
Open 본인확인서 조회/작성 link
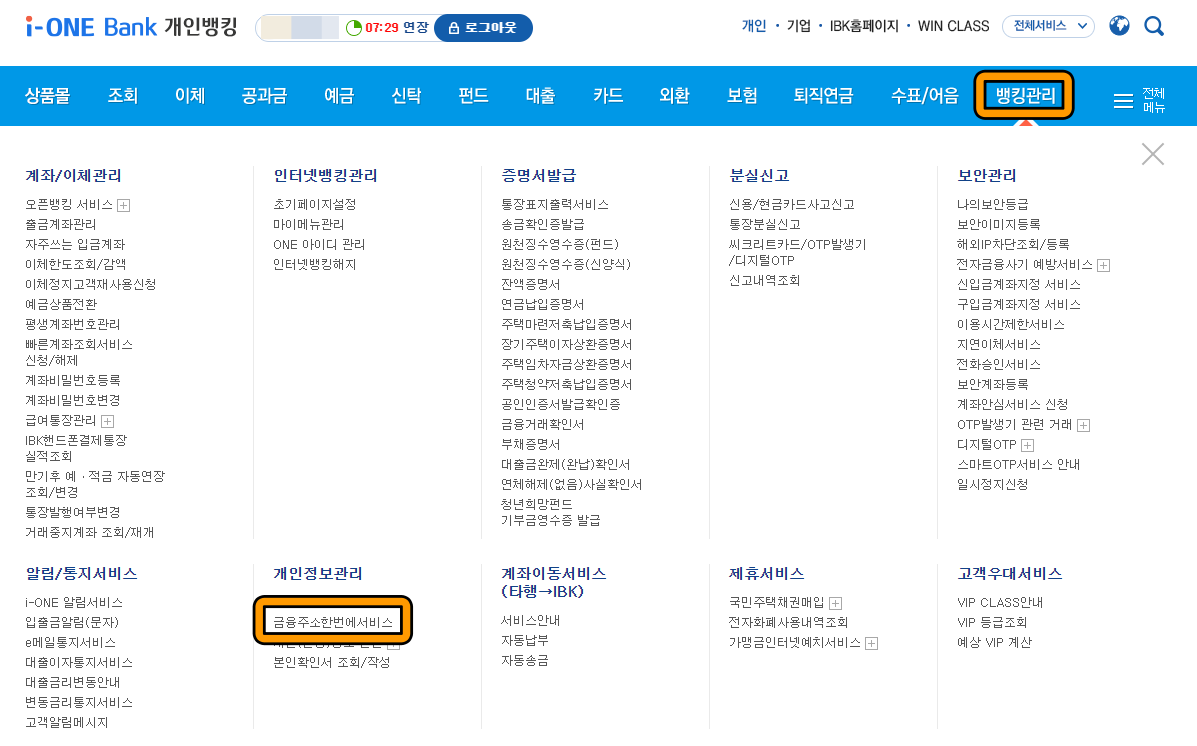point(331,662)
